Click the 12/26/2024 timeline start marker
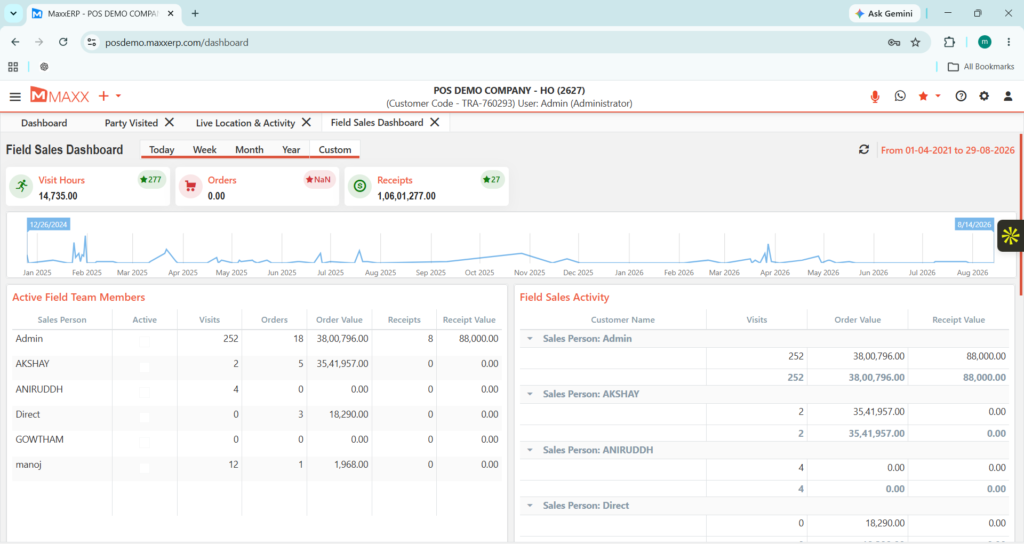 click(48, 225)
